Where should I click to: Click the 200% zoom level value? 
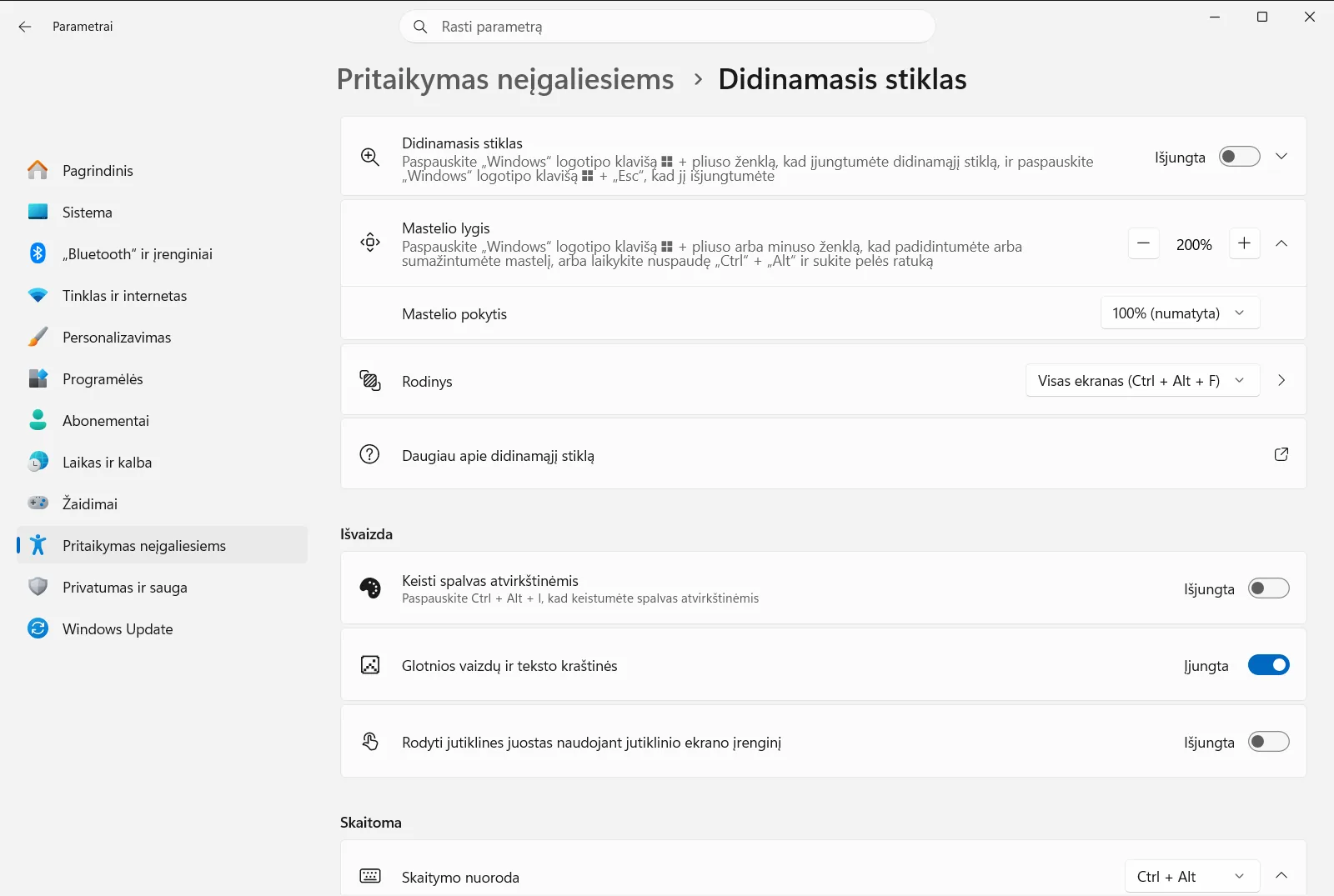[1194, 244]
